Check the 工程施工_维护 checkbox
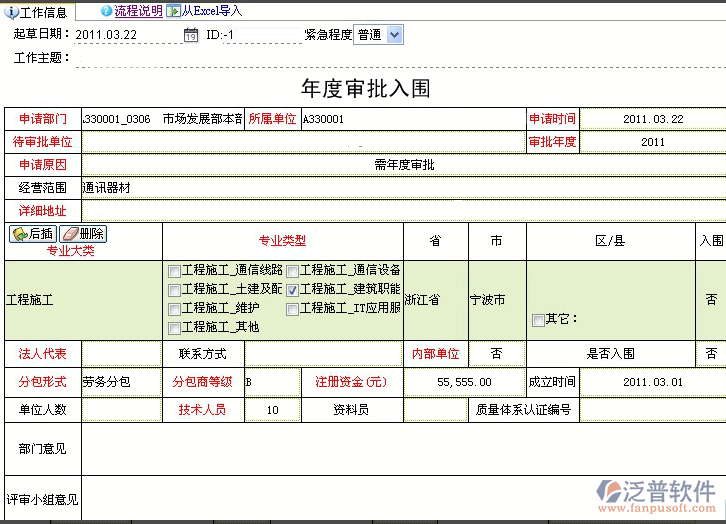 click(175, 309)
